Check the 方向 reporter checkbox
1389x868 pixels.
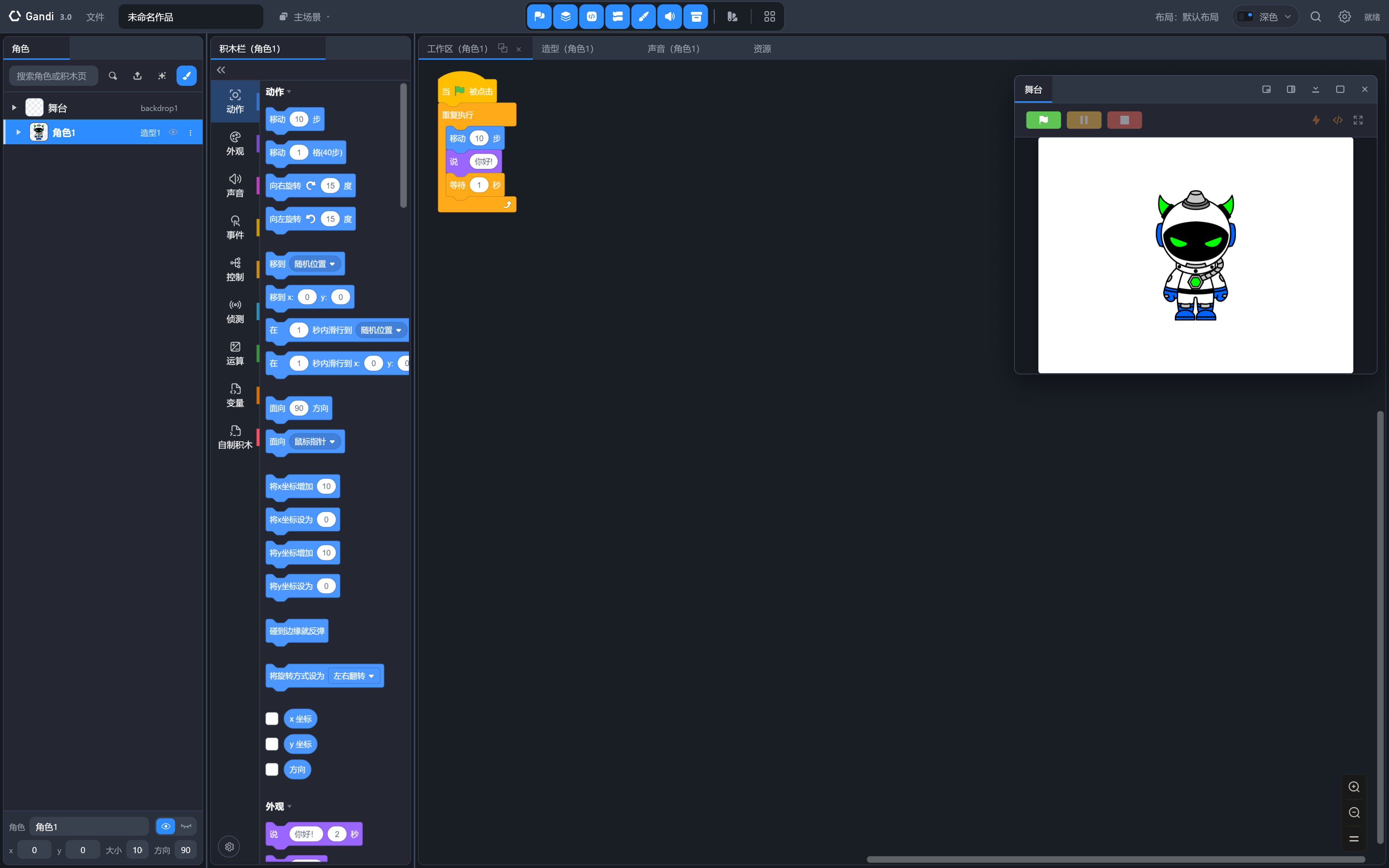coord(272,769)
